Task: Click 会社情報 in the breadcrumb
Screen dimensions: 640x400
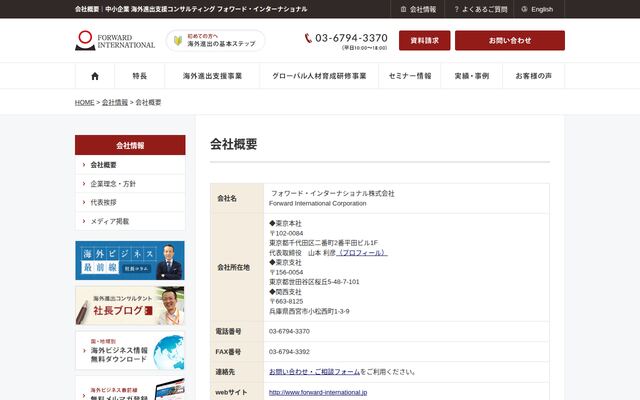Action: click(115, 102)
